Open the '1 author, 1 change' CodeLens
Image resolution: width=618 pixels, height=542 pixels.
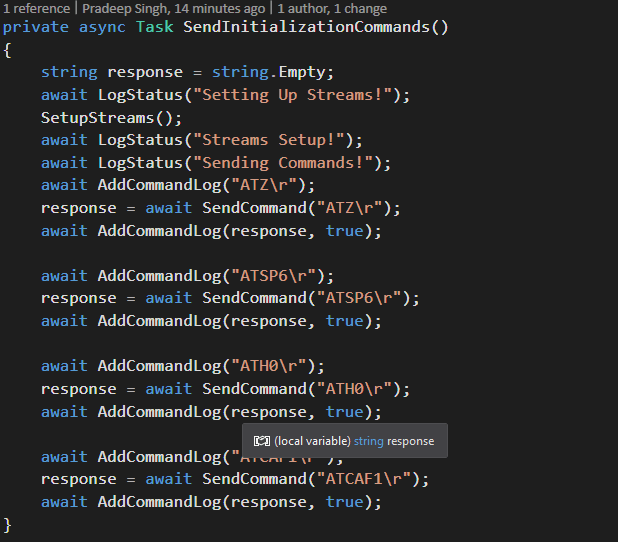tap(332, 8)
